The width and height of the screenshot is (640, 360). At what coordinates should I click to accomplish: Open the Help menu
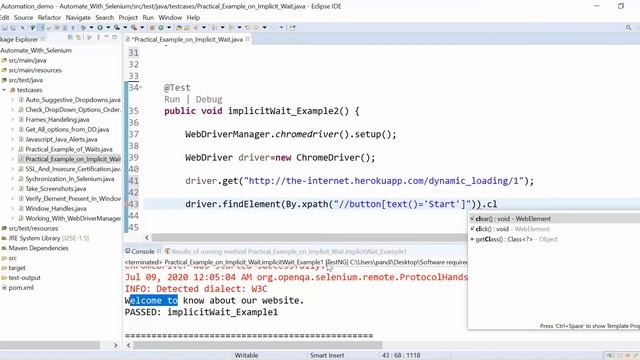[193, 18]
